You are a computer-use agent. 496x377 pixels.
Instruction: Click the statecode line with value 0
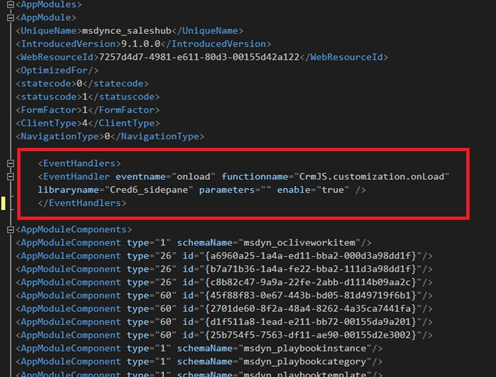click(82, 84)
